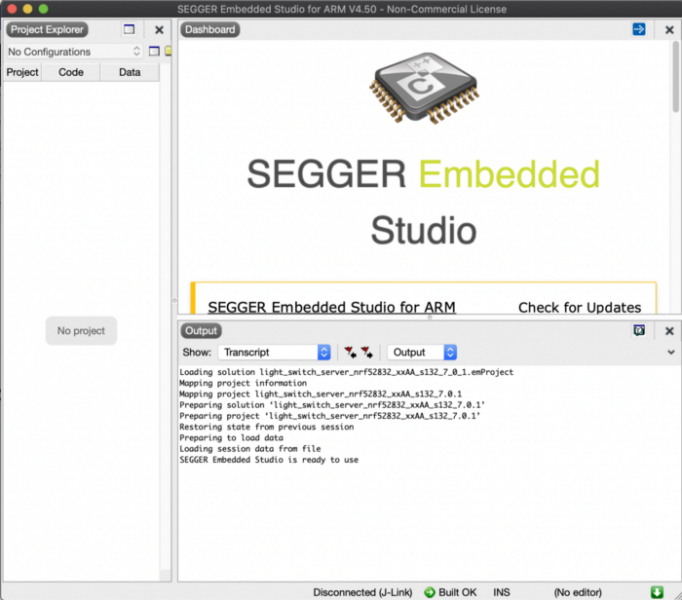The width and height of the screenshot is (682, 600).
Task: Close the Output panel
Action: (x=669, y=331)
